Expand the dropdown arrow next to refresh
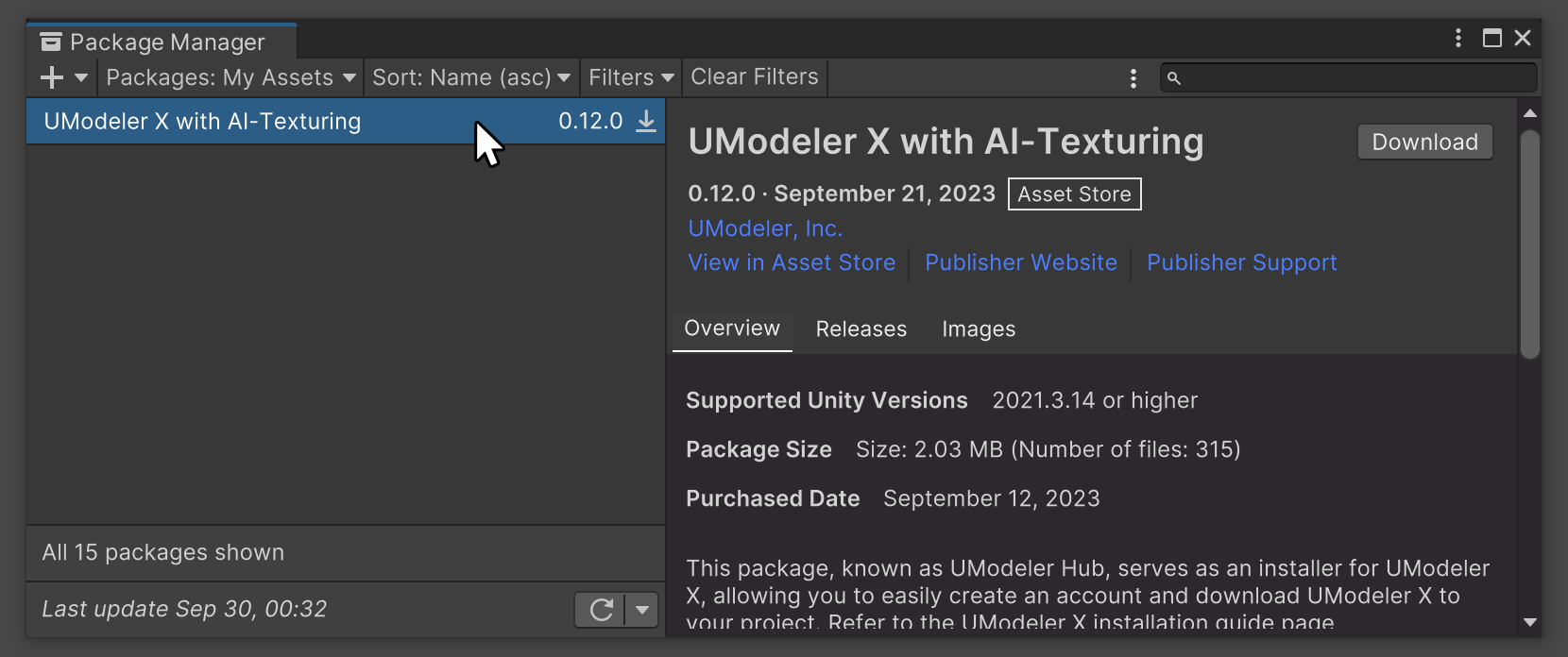The height and width of the screenshot is (657, 1568). [x=642, y=610]
